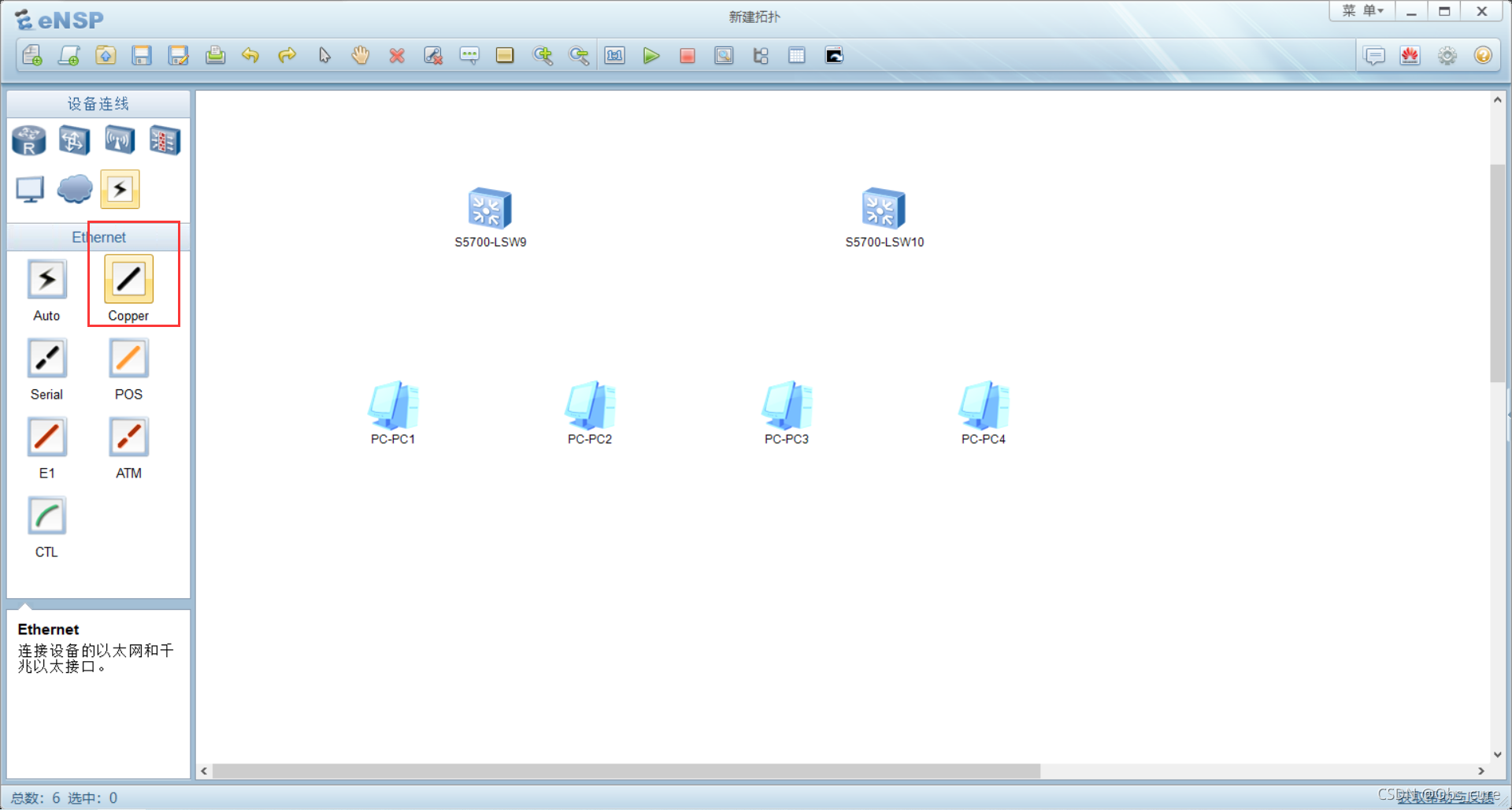
Task: Click the red delete tool
Action: [397, 56]
